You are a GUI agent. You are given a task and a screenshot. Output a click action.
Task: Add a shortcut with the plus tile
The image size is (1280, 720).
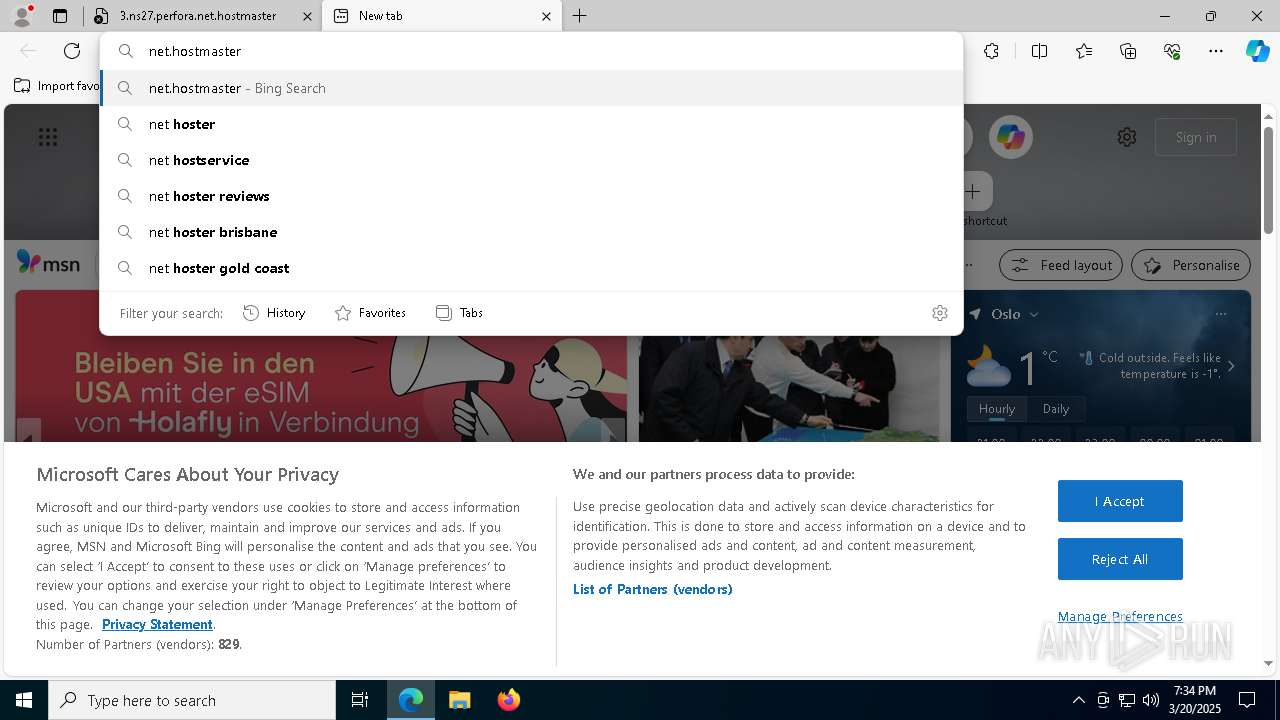(972, 191)
